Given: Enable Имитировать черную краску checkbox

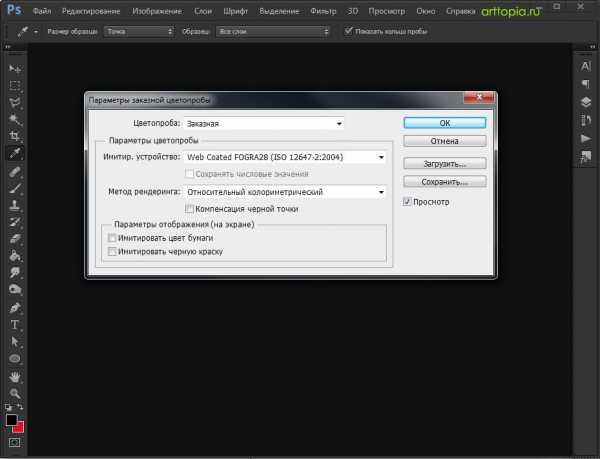Looking at the screenshot, I should coord(112,251).
